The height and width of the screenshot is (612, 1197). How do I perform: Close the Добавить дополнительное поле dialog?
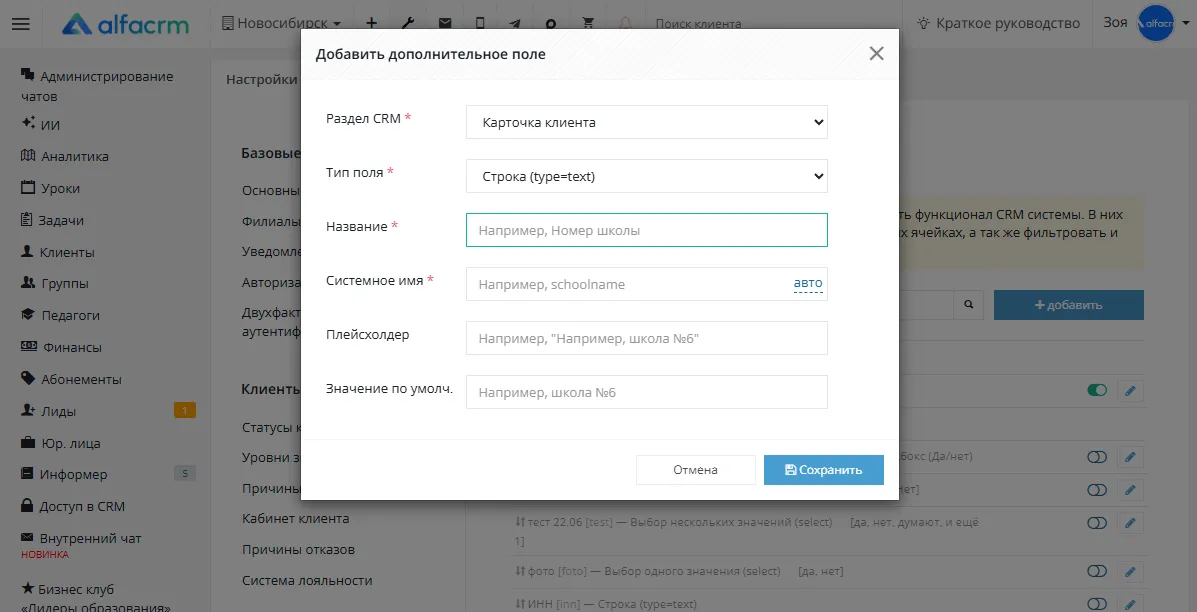(x=876, y=53)
